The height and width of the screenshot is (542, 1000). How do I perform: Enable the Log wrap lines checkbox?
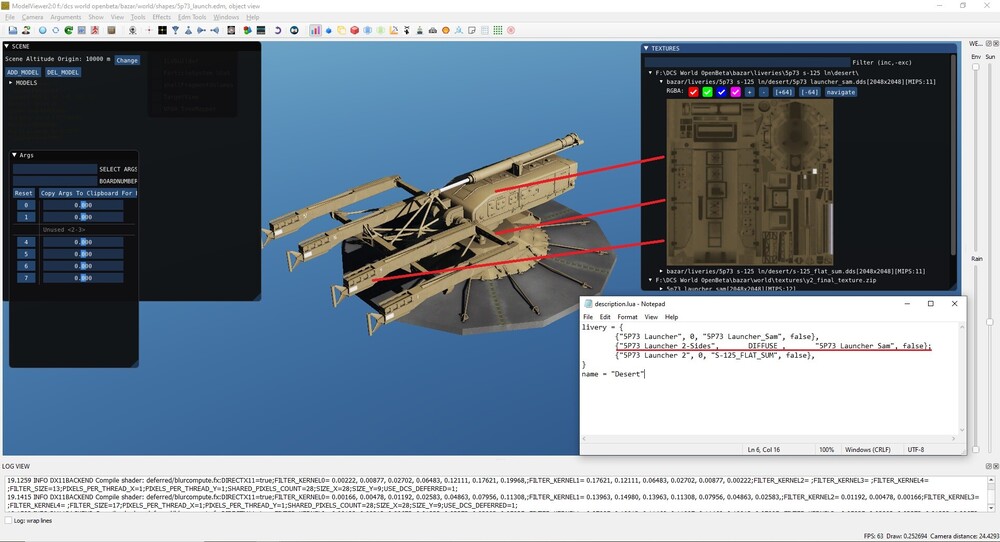(9, 520)
